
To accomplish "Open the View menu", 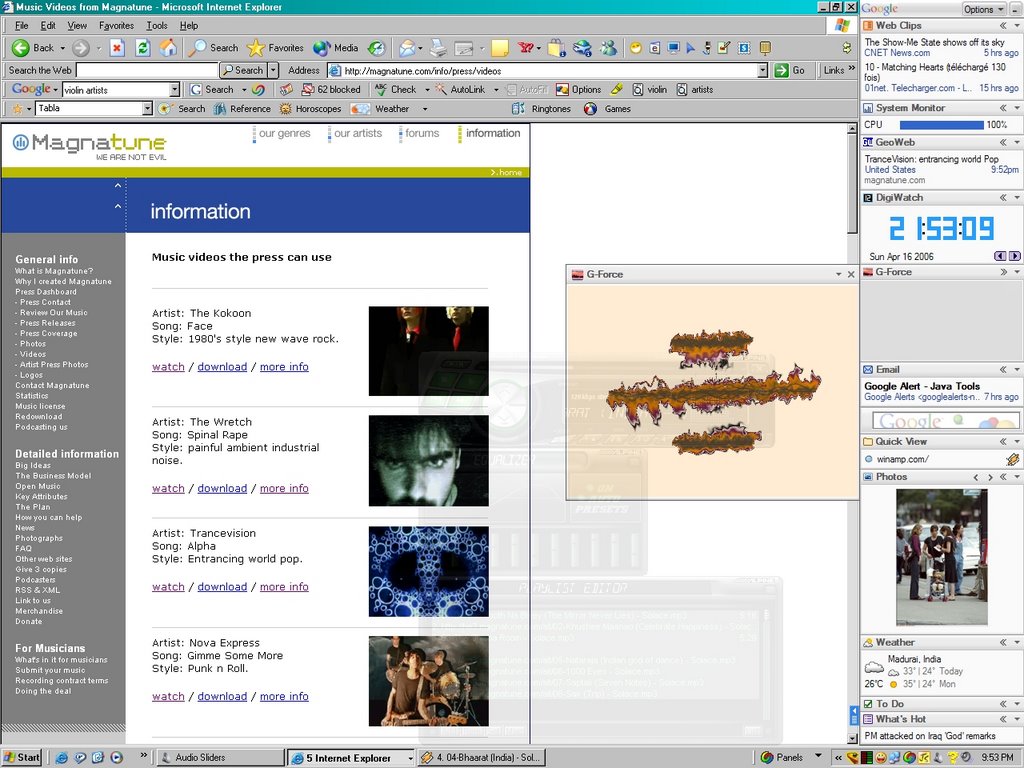I will click(77, 25).
